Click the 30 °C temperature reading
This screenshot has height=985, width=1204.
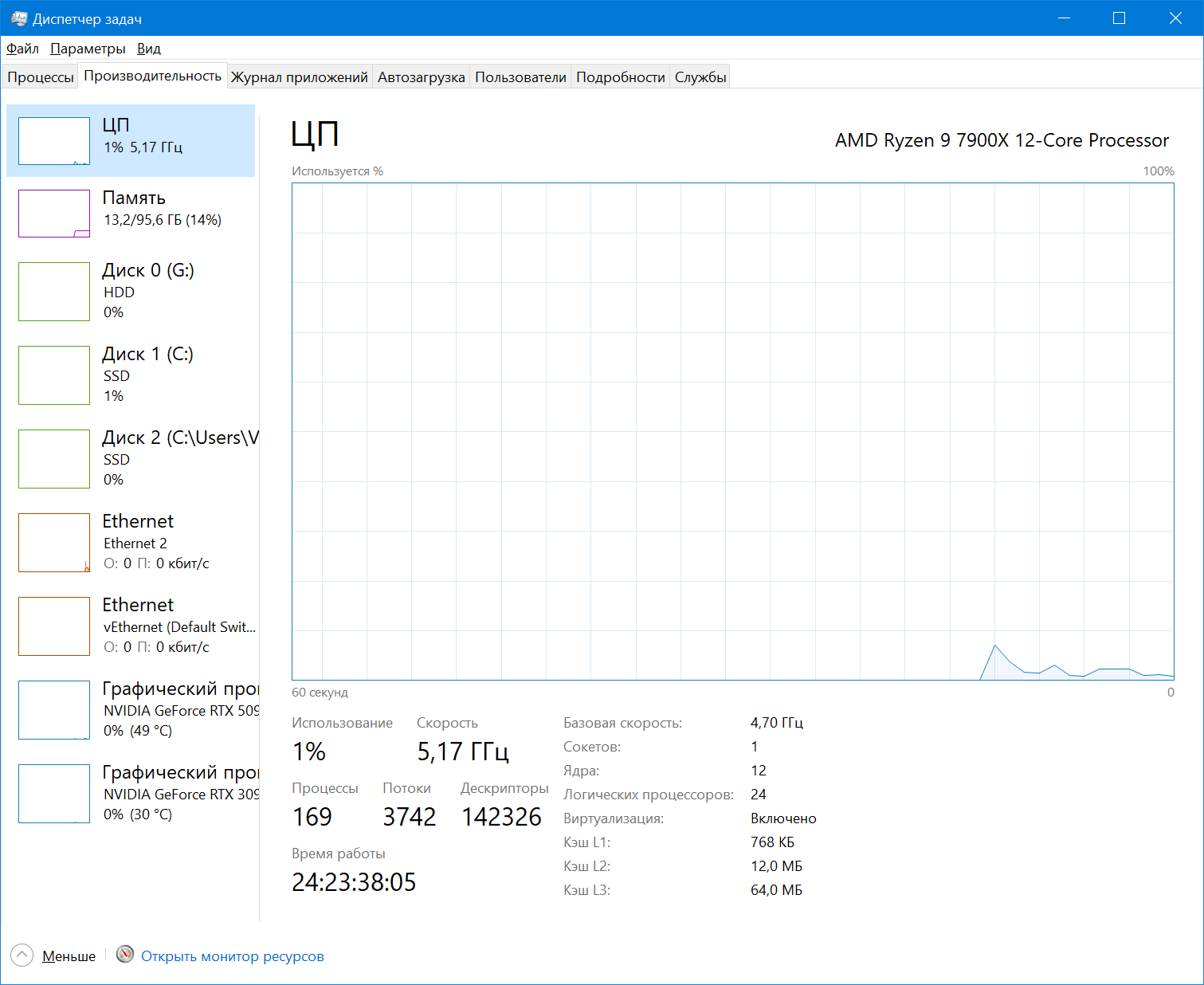point(151,814)
